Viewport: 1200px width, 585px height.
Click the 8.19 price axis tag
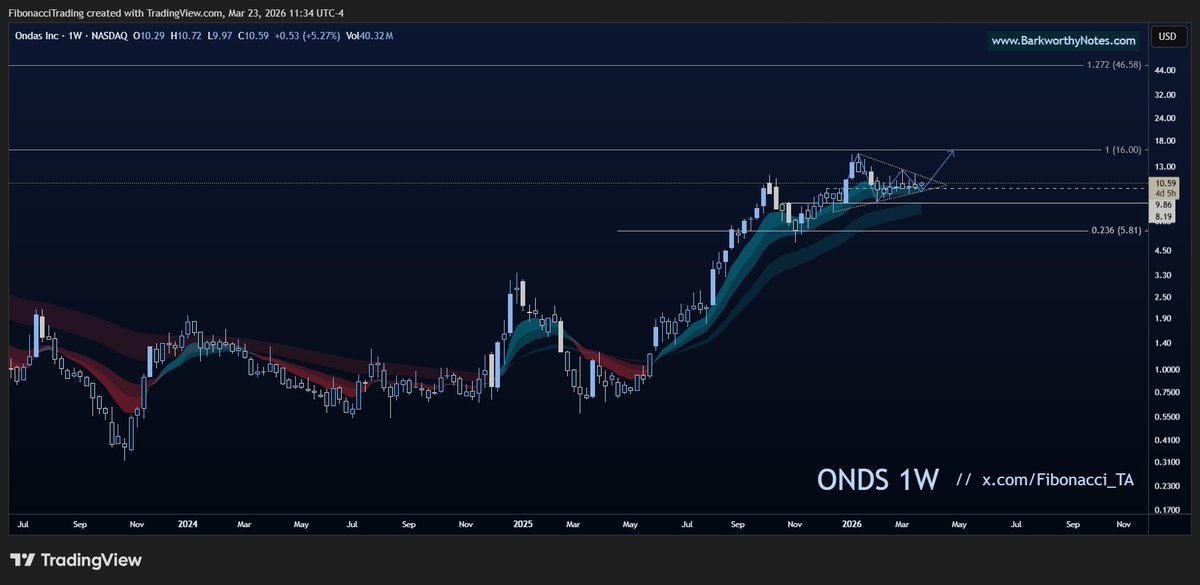point(1163,216)
